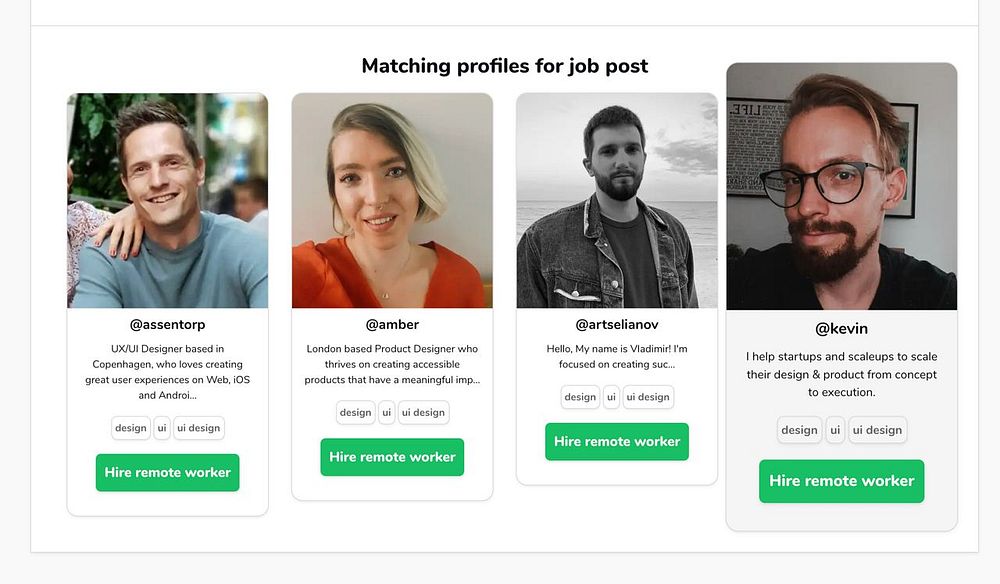Open @assentorp's profile photo
The height and width of the screenshot is (584, 1000).
(x=167, y=200)
